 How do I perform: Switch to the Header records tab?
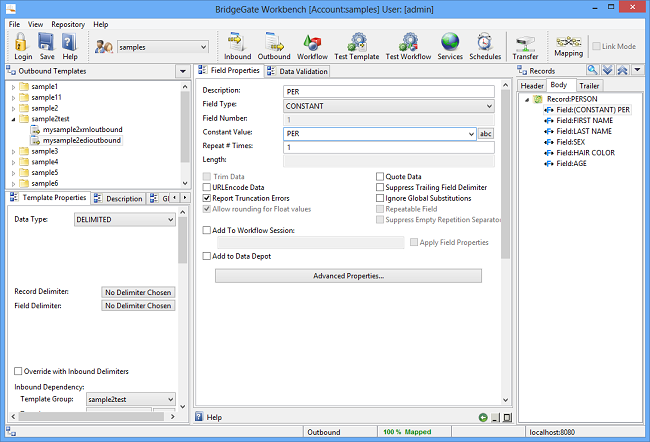(532, 86)
